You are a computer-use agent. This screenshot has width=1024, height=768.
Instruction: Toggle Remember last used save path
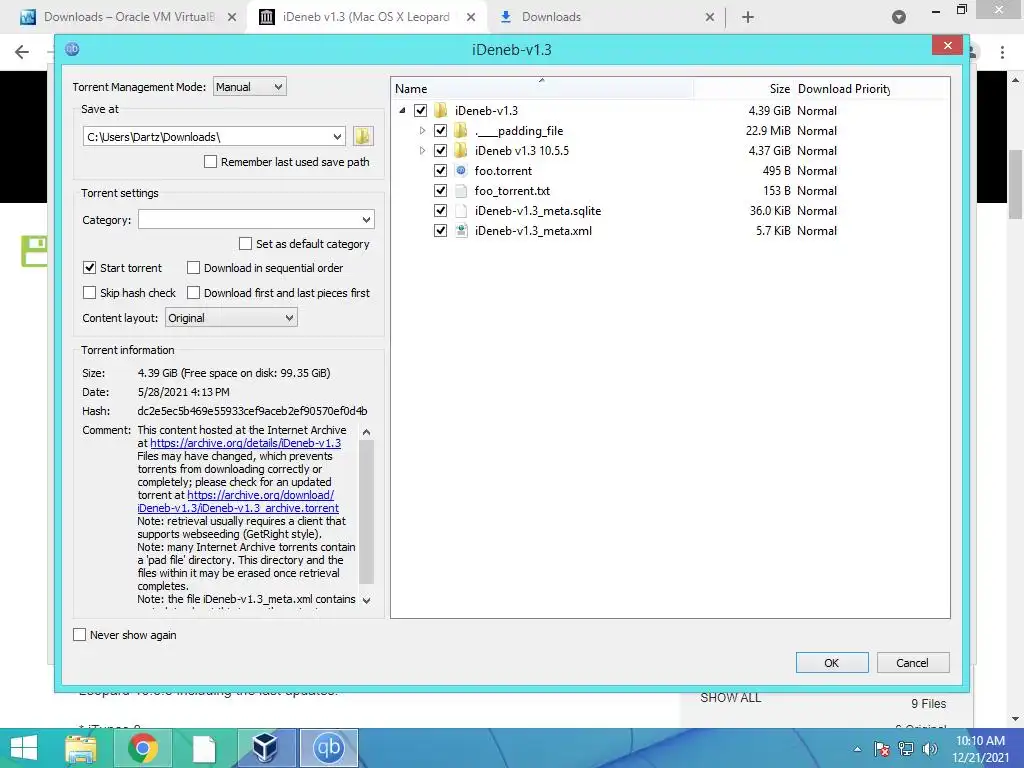click(x=210, y=162)
